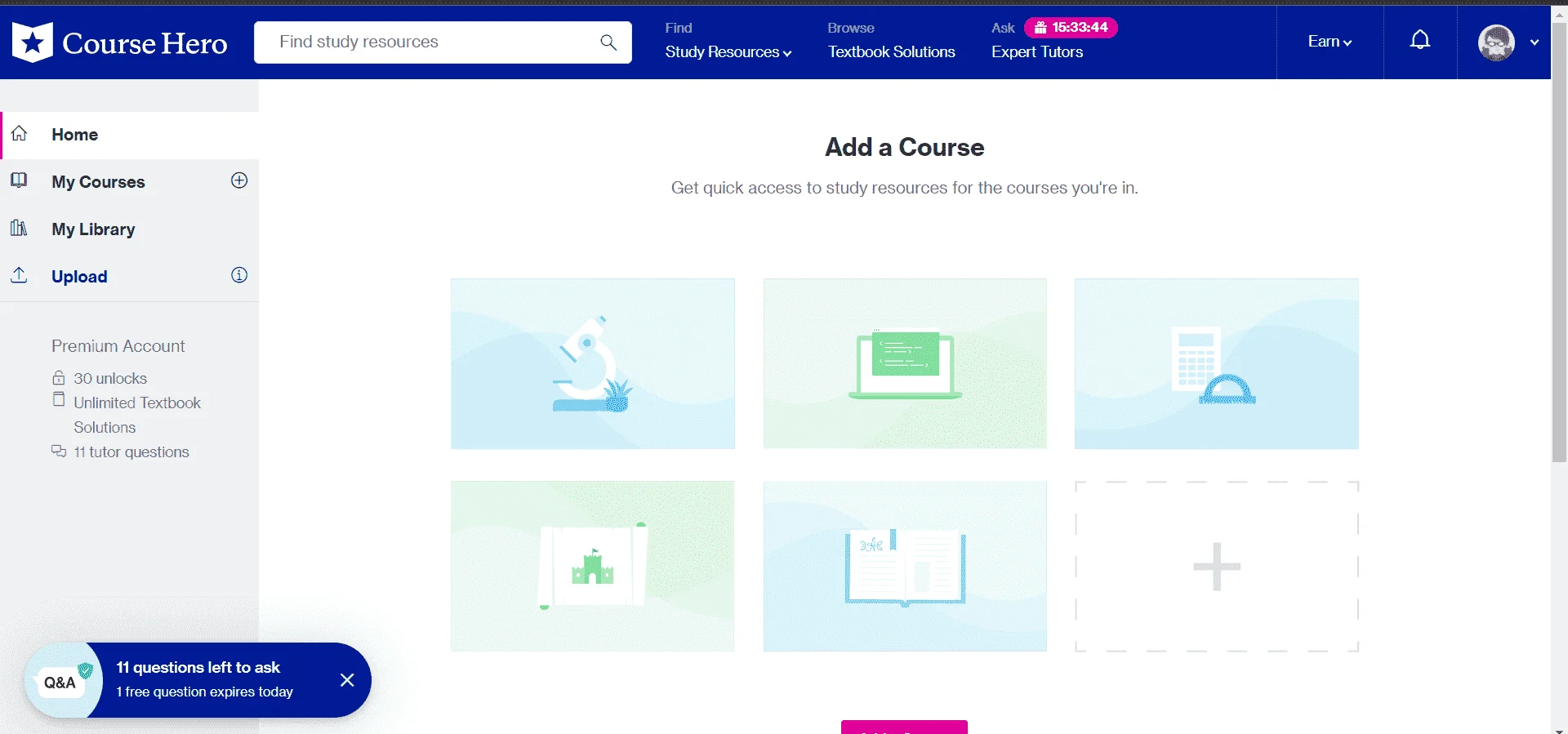This screenshot has width=1568, height=734.
Task: Click Unlimited Textbook Solutions text
Action: tap(137, 415)
